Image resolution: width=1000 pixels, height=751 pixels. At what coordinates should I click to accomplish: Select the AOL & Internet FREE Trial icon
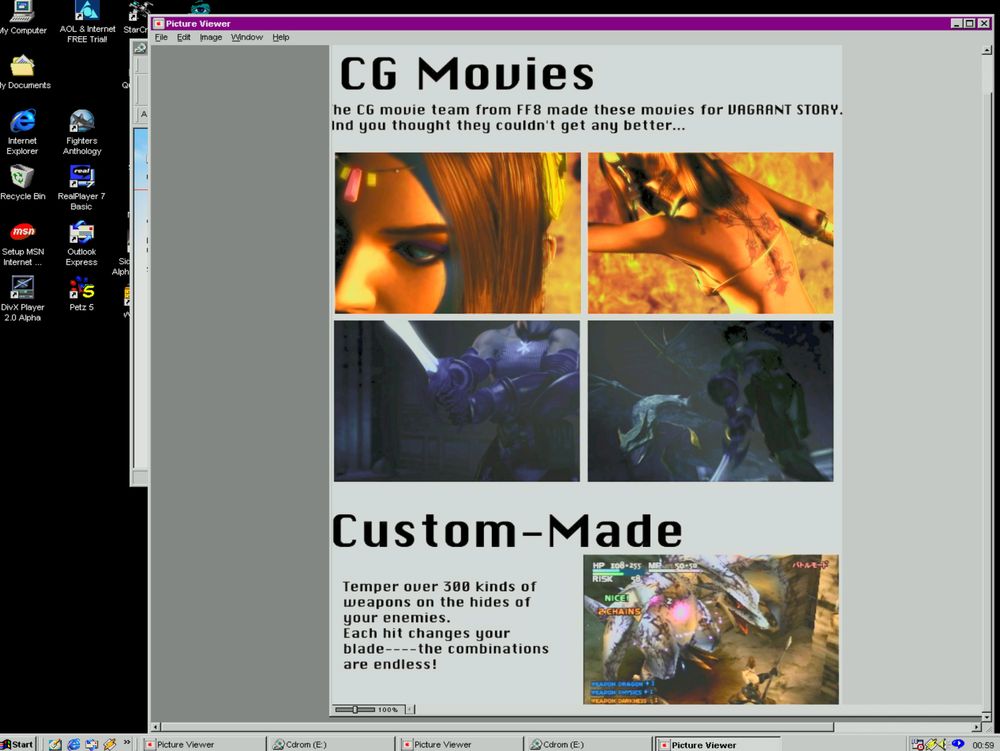point(87,22)
